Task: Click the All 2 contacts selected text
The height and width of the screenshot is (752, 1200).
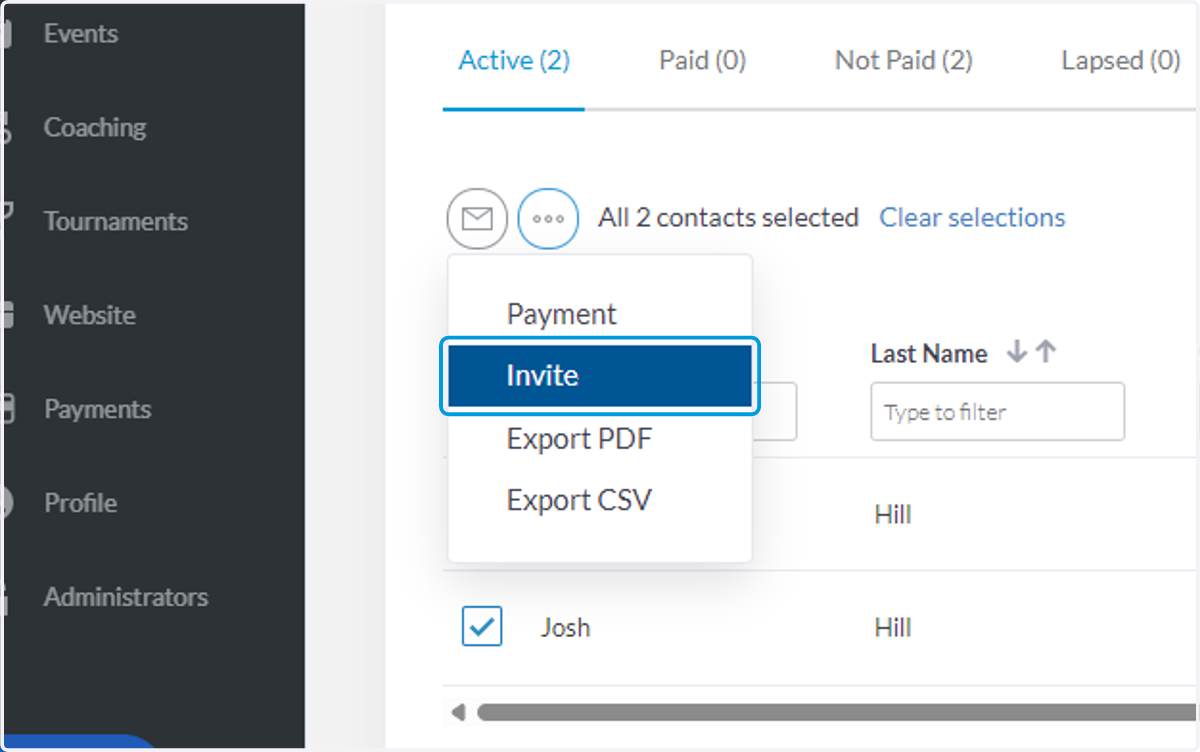Action: tap(728, 217)
